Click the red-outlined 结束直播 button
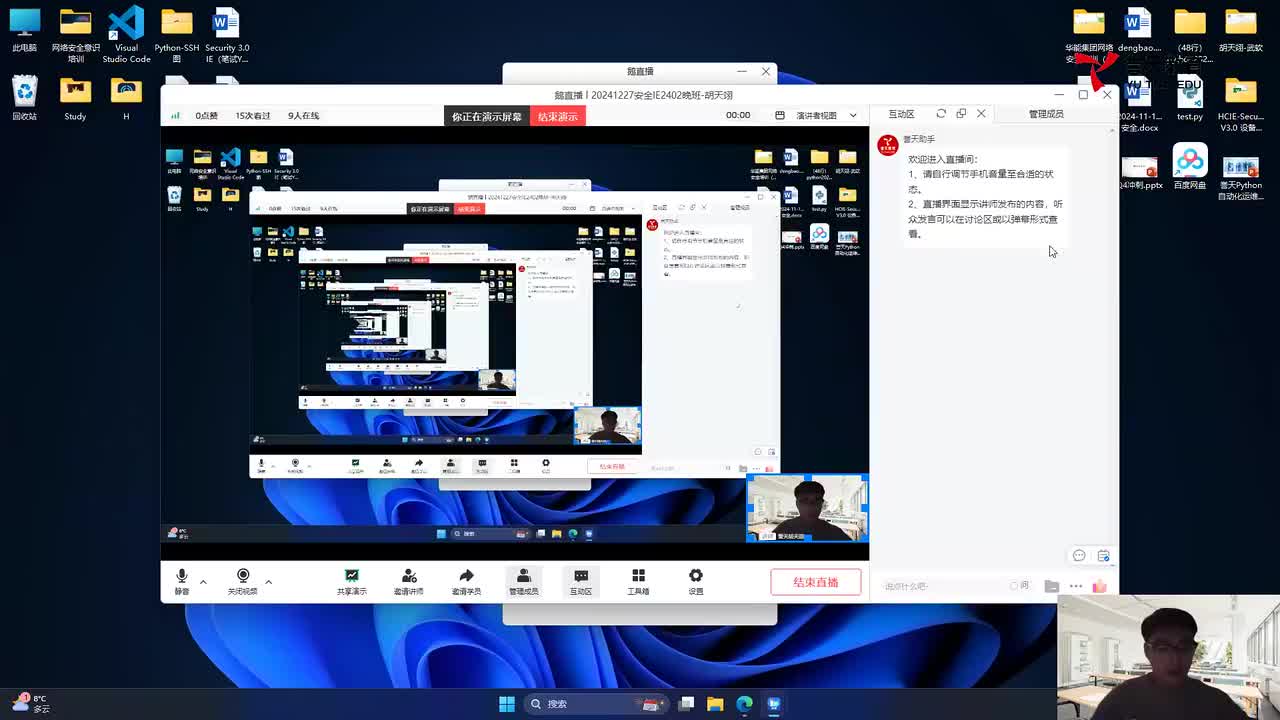The image size is (1280, 720). [816, 582]
